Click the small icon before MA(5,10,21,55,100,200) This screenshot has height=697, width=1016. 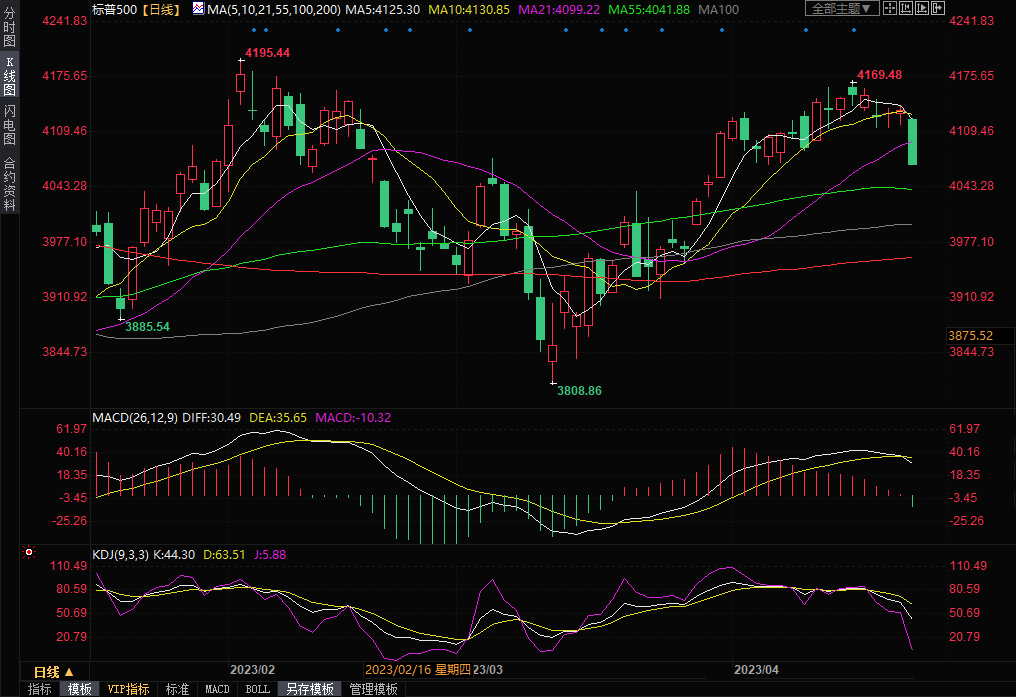tap(197, 9)
